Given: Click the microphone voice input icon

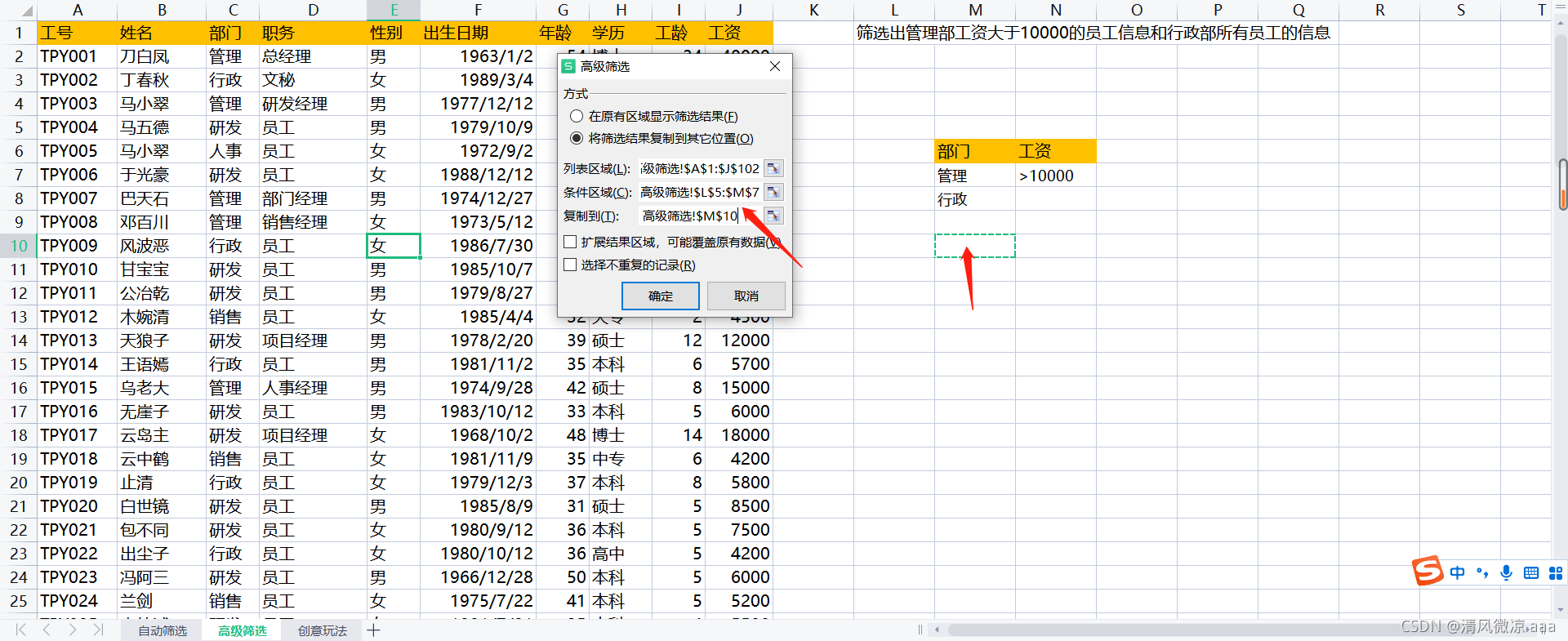Looking at the screenshot, I should pos(1507,572).
